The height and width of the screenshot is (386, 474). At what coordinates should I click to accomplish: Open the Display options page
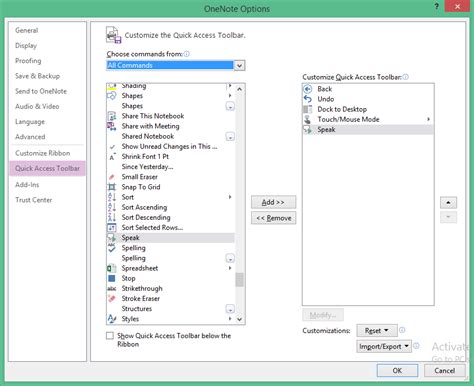coord(26,46)
